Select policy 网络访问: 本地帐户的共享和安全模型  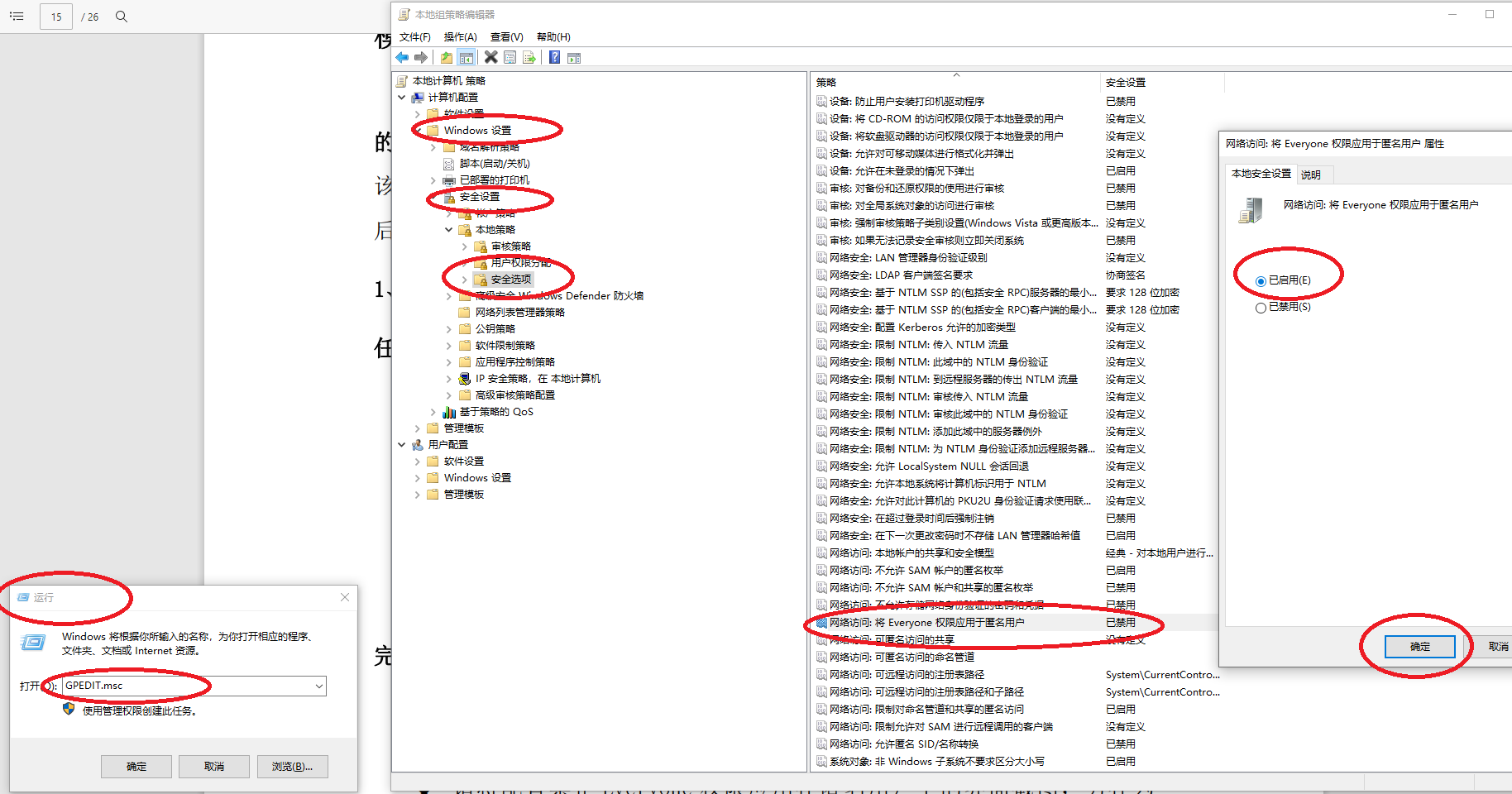(912, 553)
